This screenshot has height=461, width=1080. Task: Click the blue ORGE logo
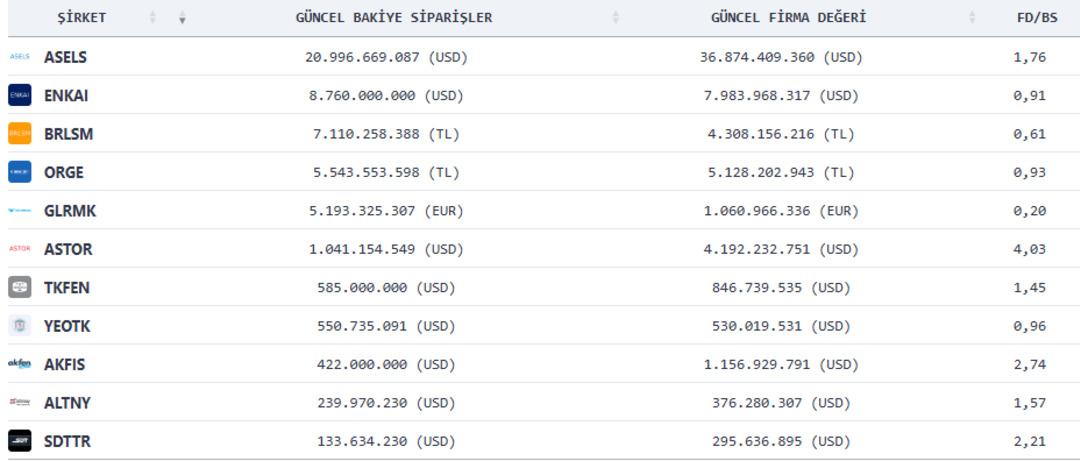click(x=20, y=172)
